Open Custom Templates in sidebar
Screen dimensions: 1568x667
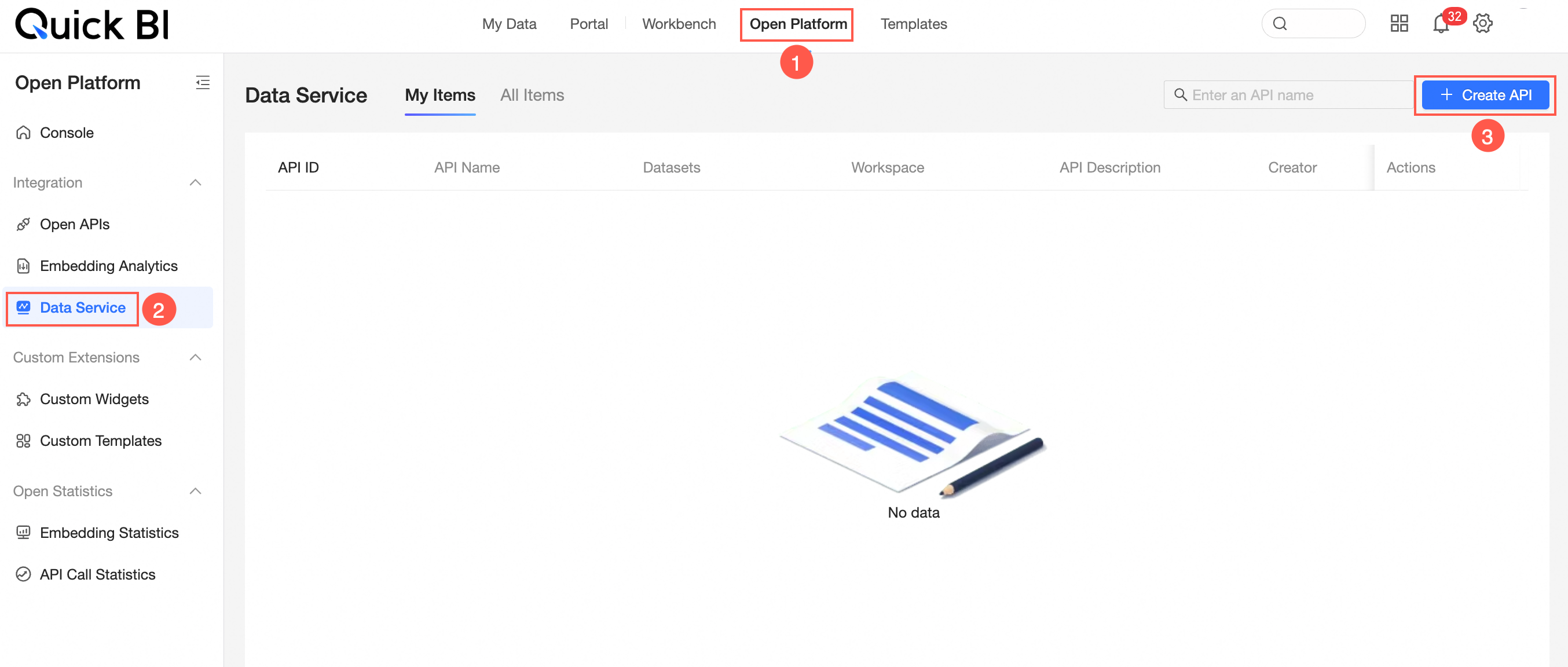(100, 441)
